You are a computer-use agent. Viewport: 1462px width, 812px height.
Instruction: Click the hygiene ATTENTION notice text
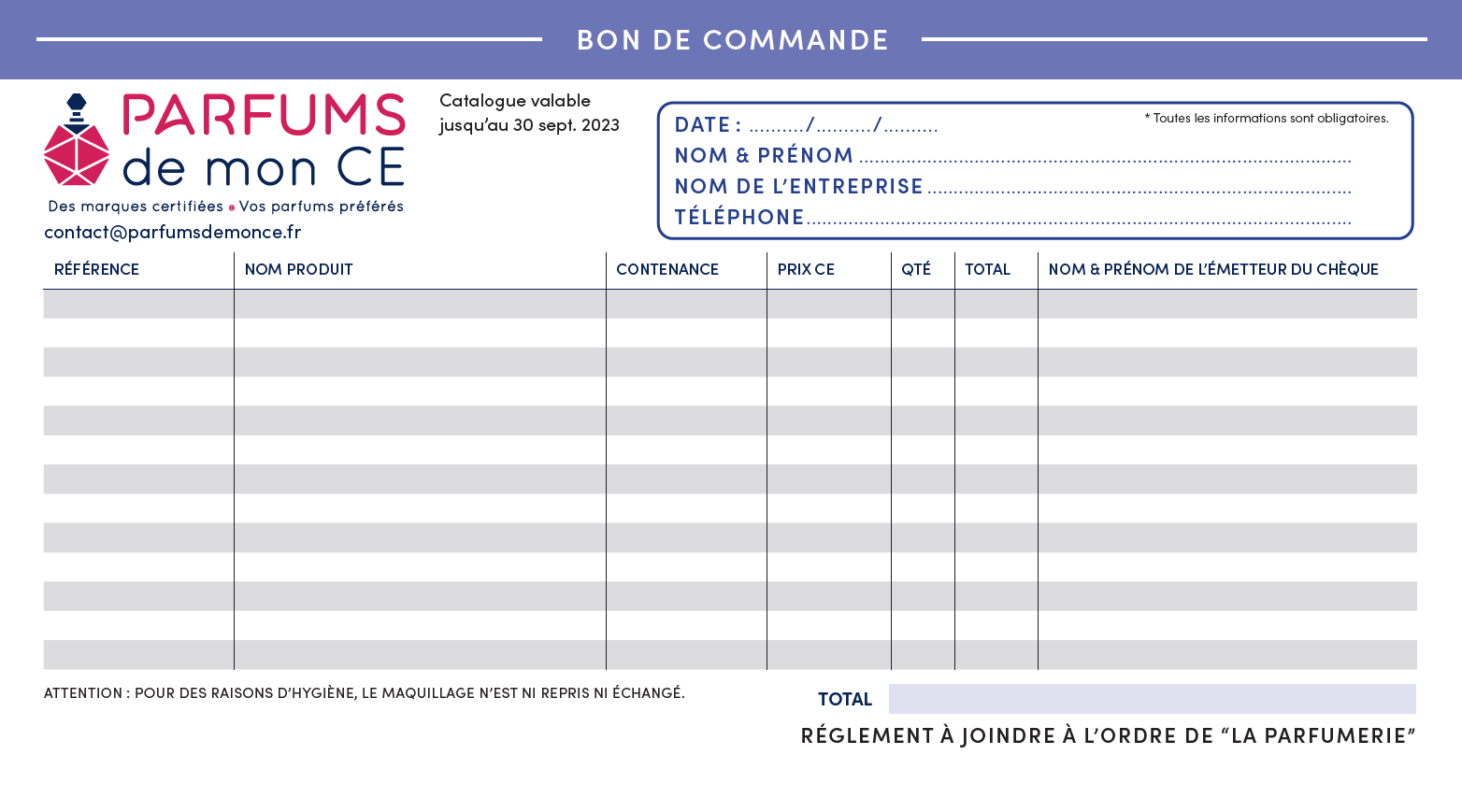(364, 693)
